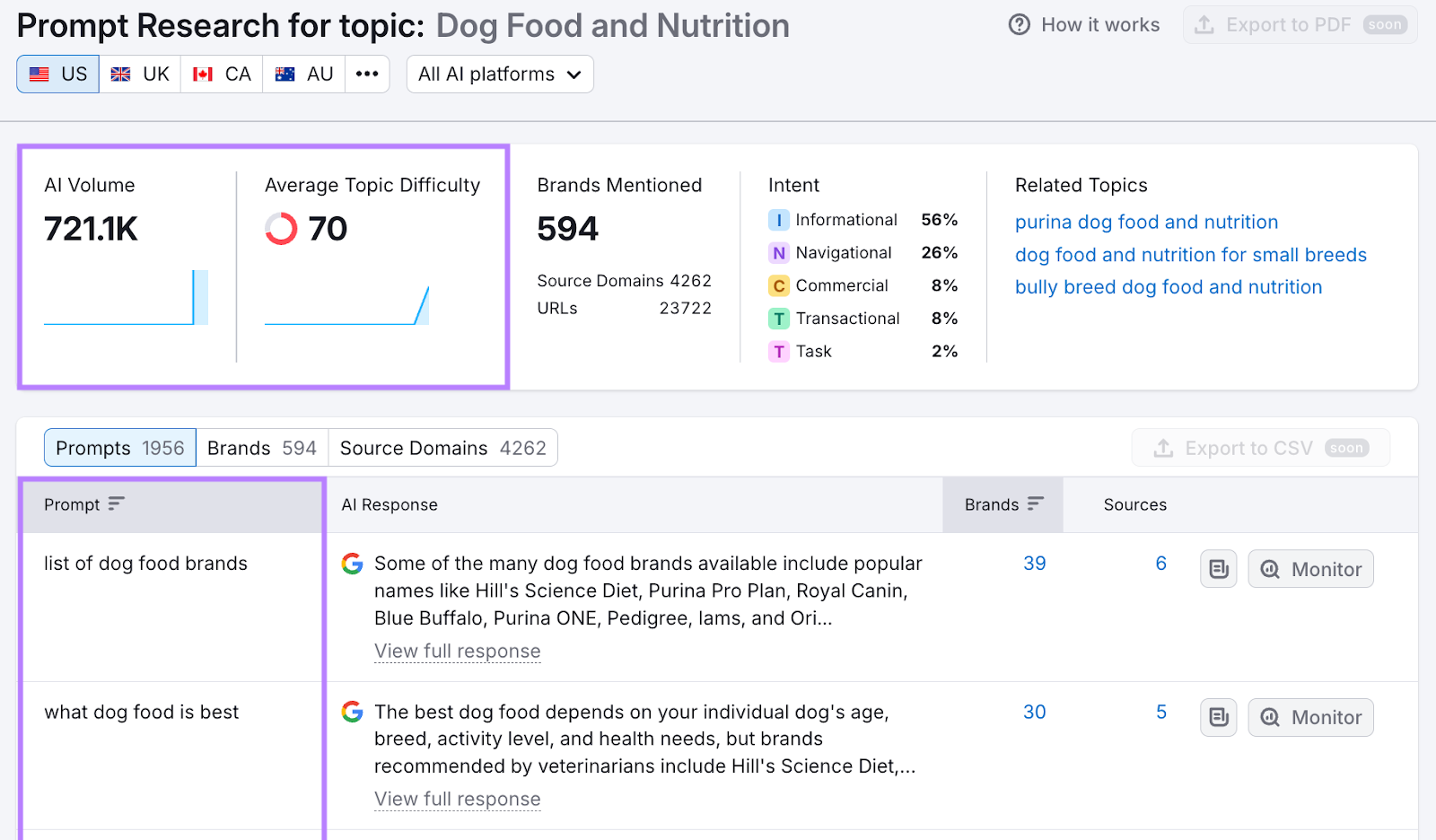The image size is (1436, 840).
Task: Click the Prompt column sort icon
Action: (116, 503)
